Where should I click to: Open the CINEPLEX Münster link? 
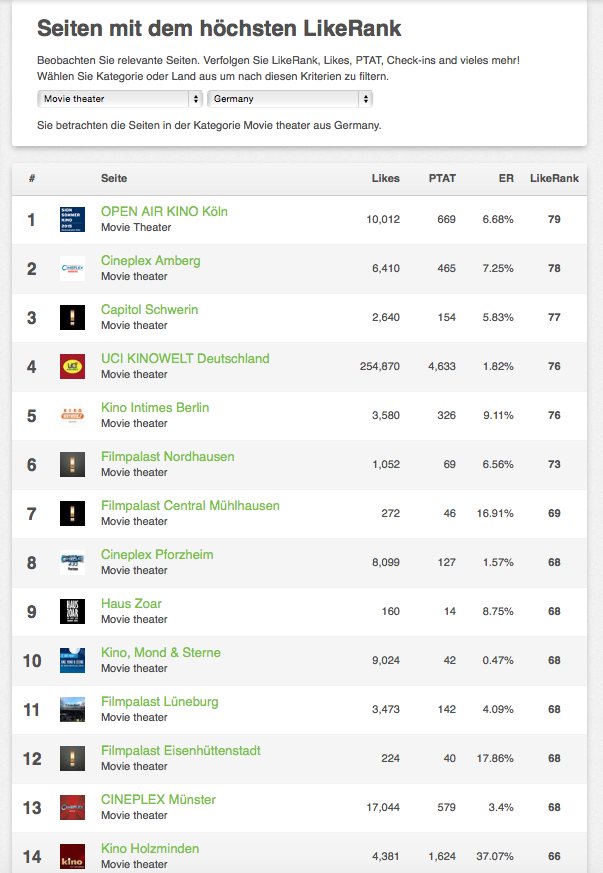tap(158, 800)
